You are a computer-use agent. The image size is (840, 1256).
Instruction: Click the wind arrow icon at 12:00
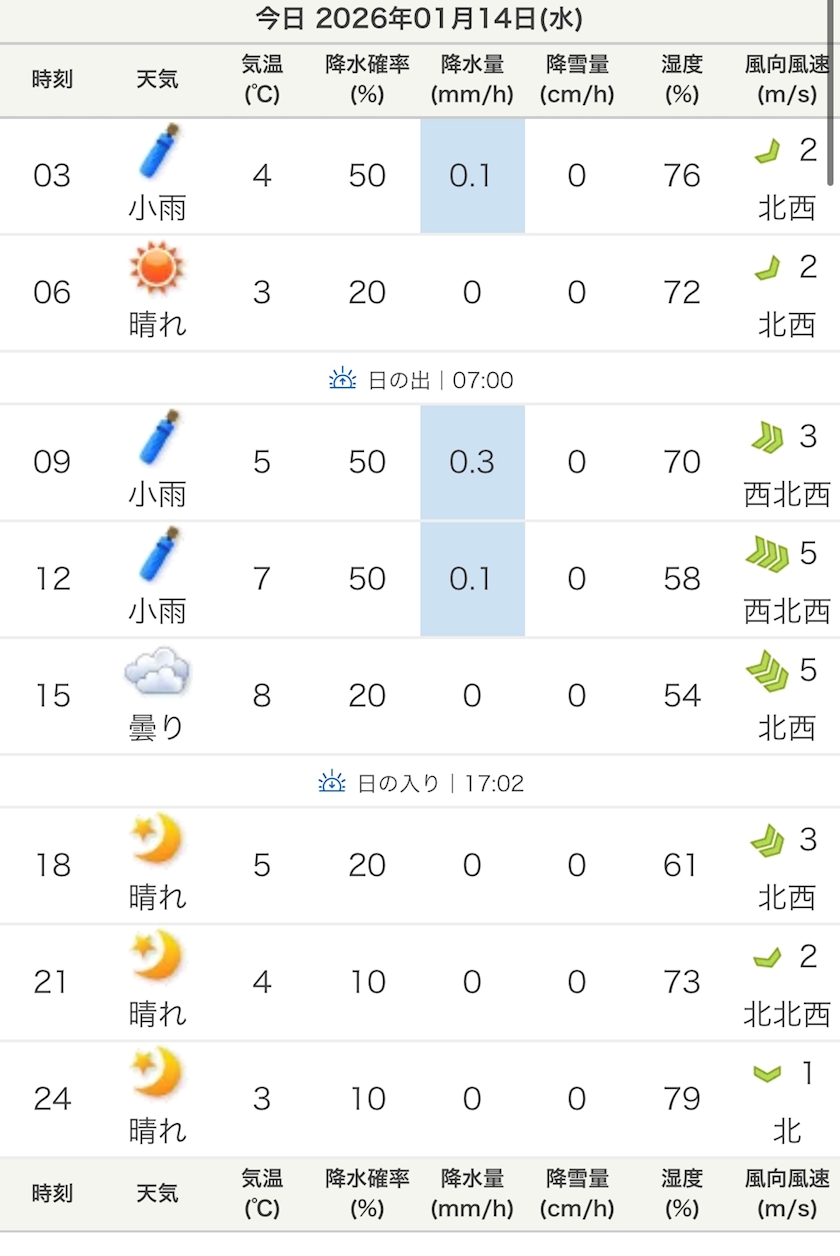tap(767, 553)
